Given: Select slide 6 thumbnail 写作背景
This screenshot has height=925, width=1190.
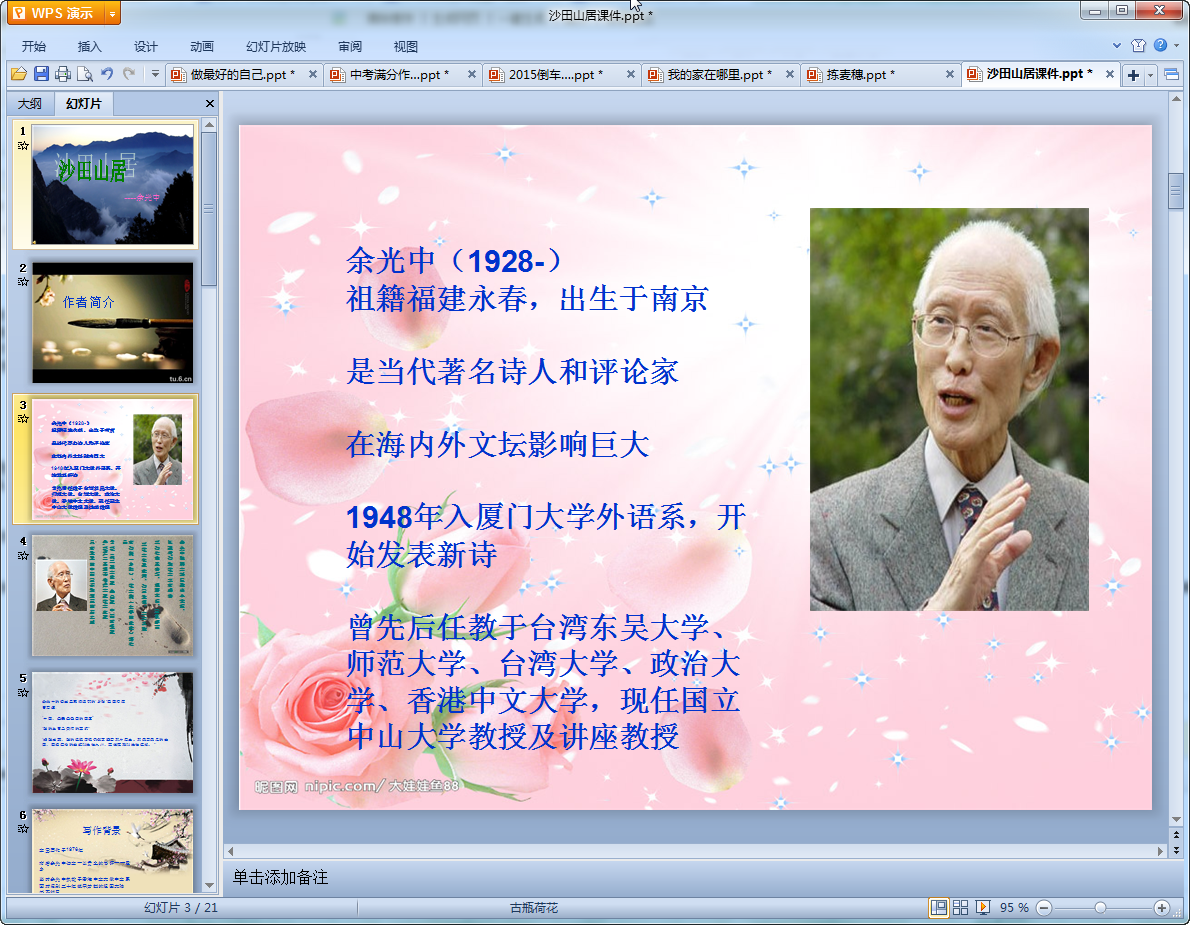Looking at the screenshot, I should pyautogui.click(x=112, y=851).
